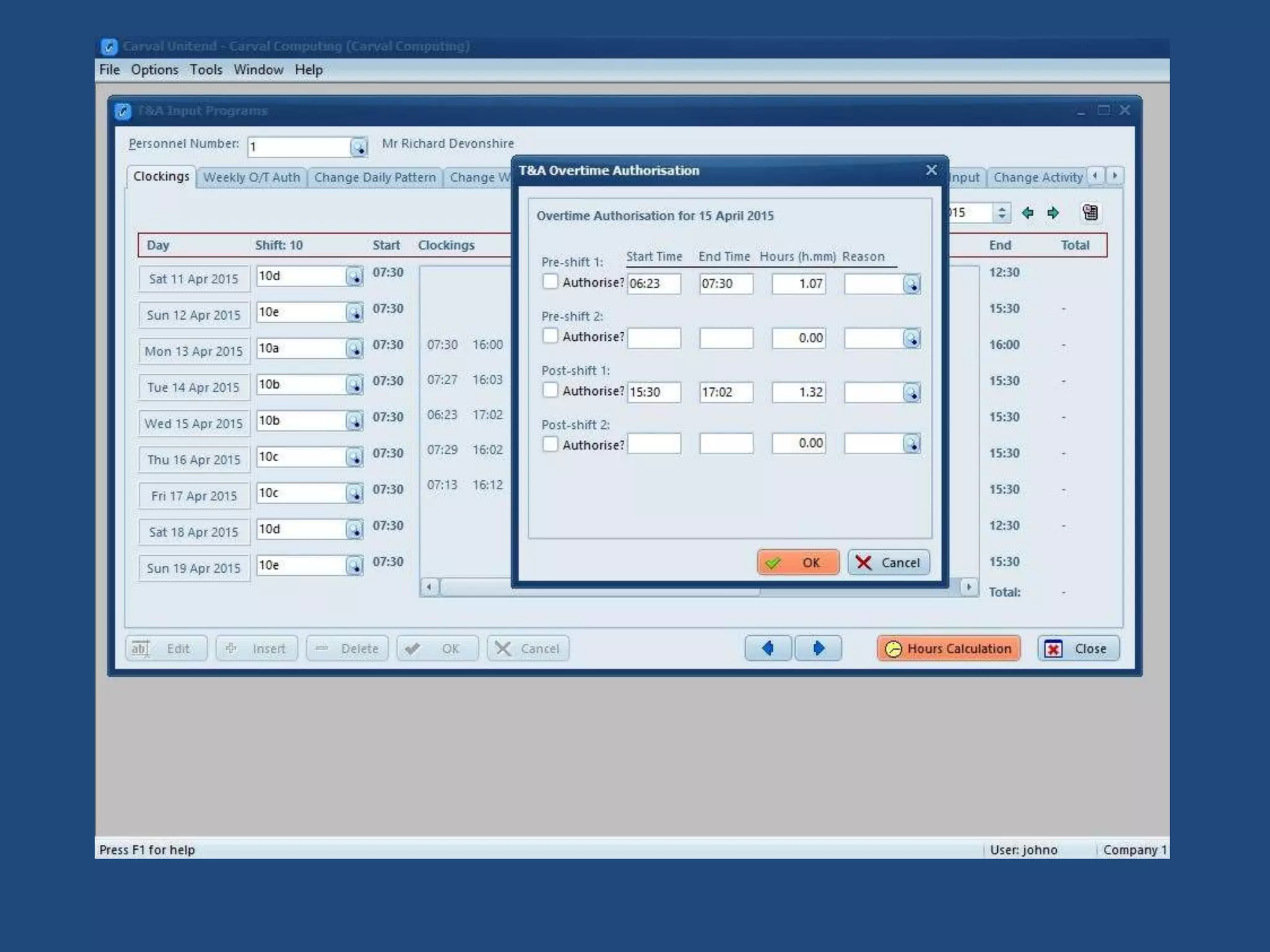Tick the Pre-shift 2 Authorise checkbox
Screen dimensions: 1270x952
coord(550,336)
